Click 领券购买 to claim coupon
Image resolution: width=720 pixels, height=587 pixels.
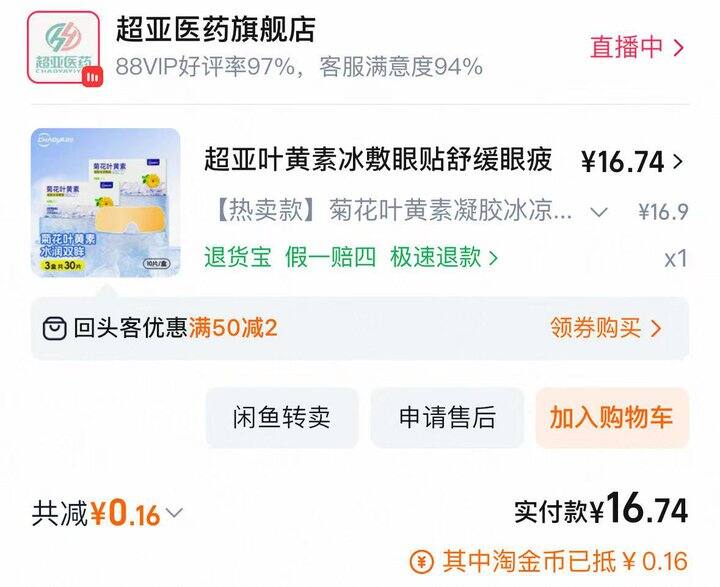(606, 328)
